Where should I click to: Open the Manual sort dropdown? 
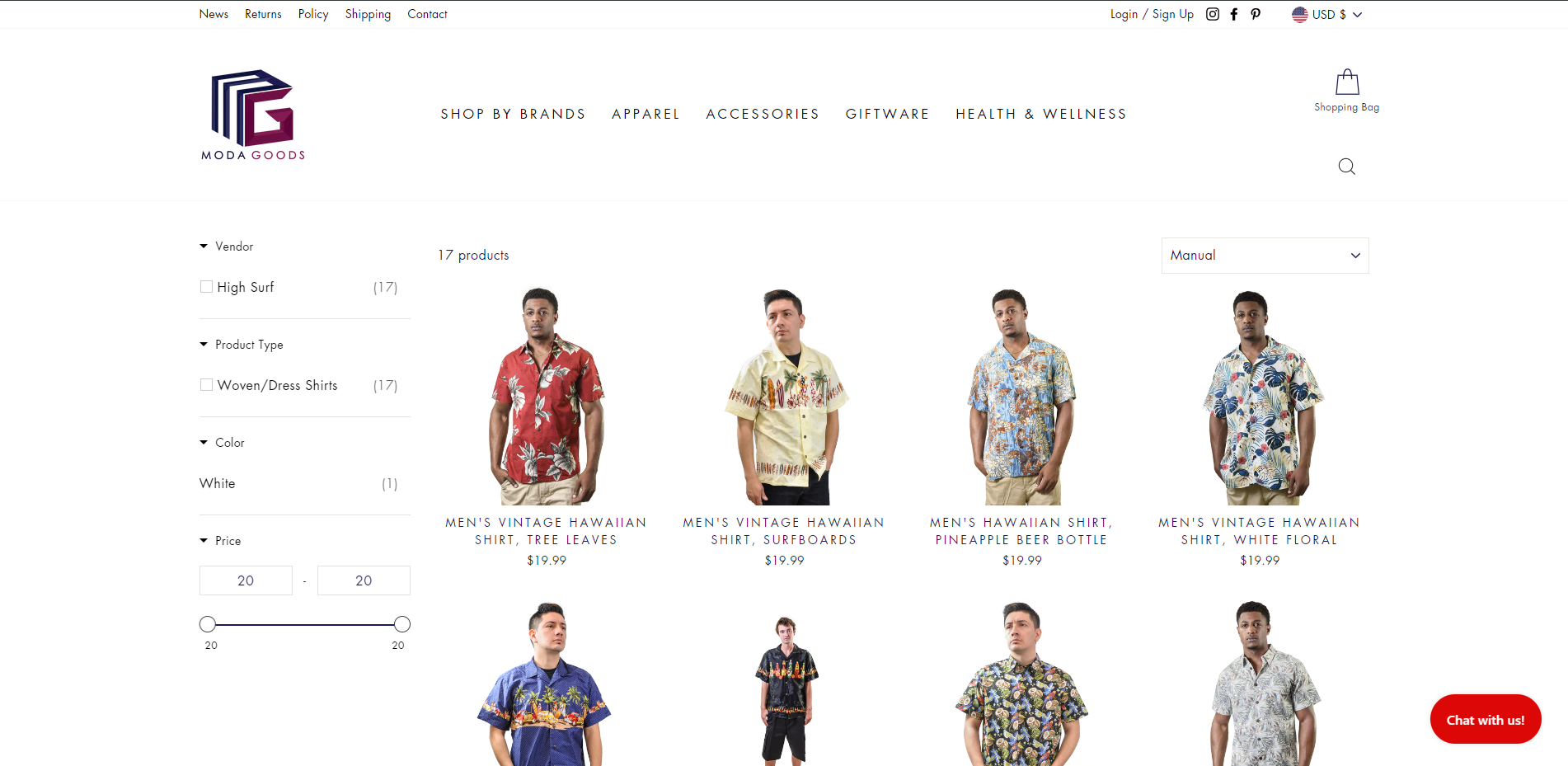pyautogui.click(x=1265, y=256)
